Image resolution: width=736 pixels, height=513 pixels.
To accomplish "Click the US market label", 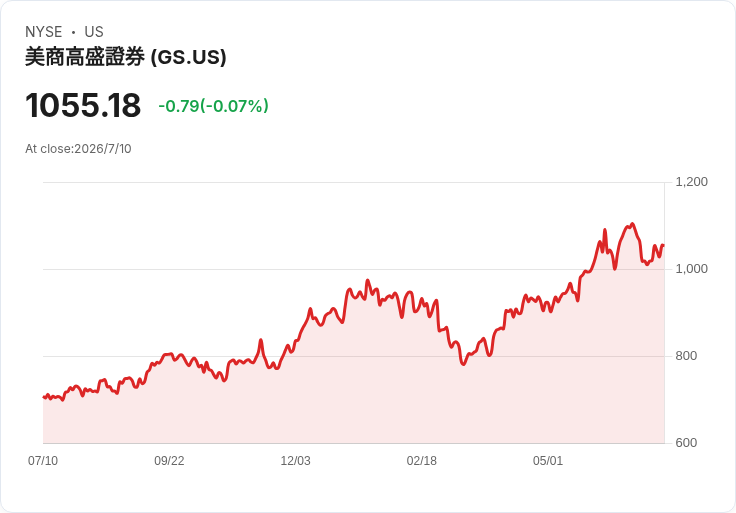I will 94,32.
